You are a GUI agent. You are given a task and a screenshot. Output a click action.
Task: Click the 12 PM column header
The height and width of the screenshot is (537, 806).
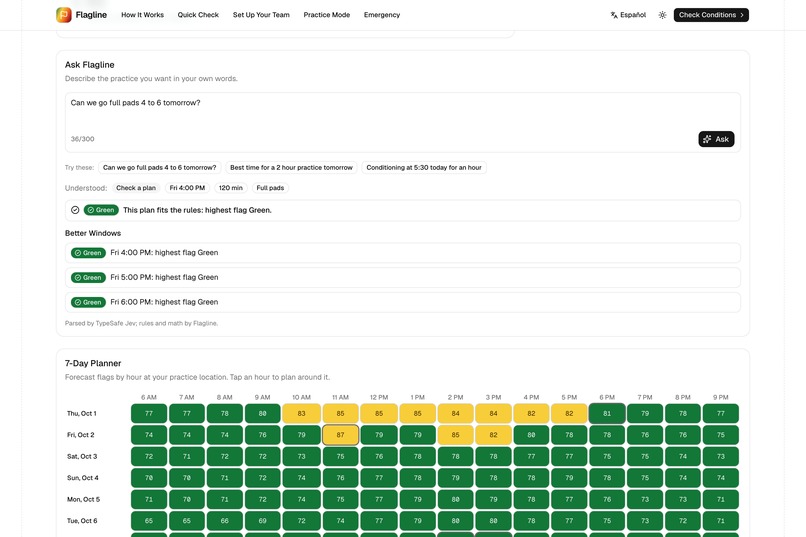coord(379,397)
